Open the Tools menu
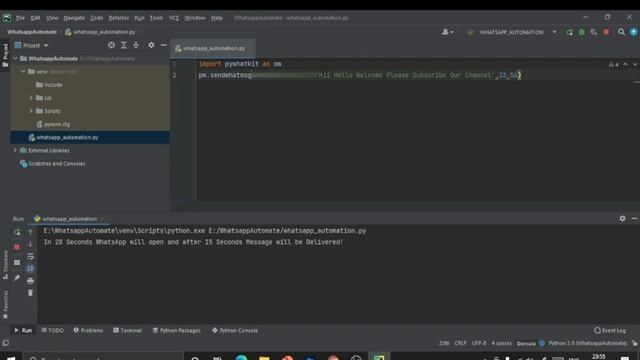 [x=156, y=18]
